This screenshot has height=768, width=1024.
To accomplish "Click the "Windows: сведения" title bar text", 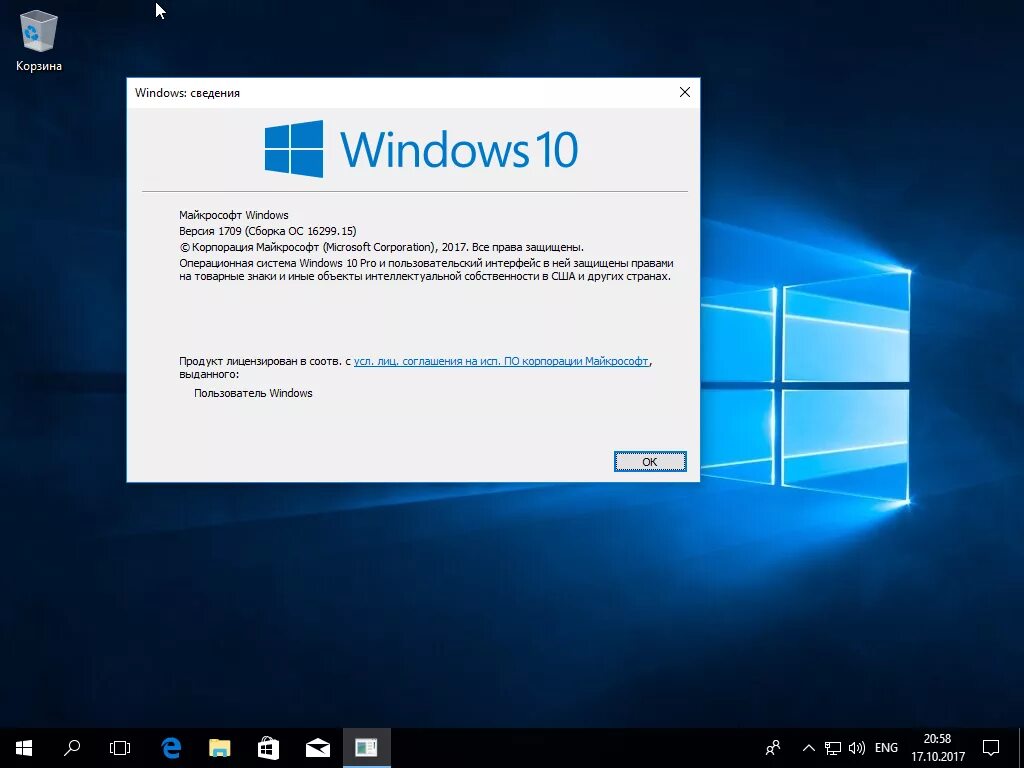I will pyautogui.click(x=187, y=93).
